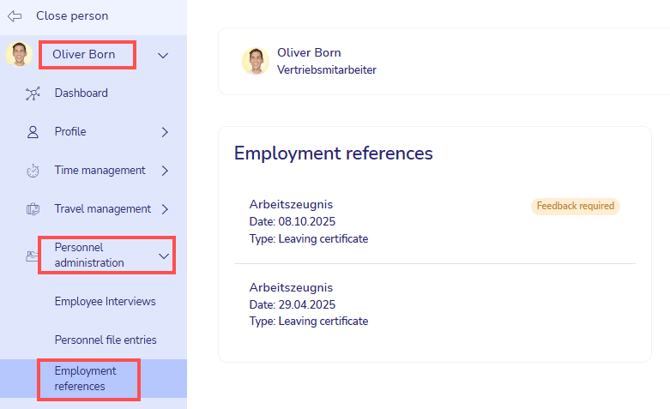Click the Dashboard icon in the sidebar
Screen dimensions: 670x409
33,93
